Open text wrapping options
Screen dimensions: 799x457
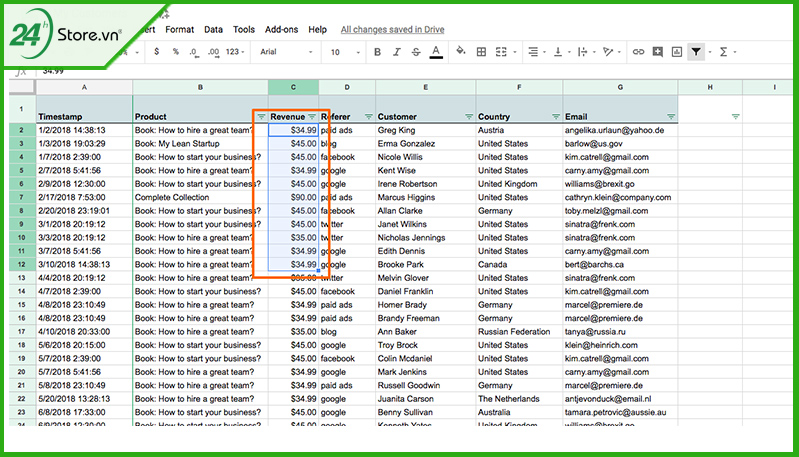pos(585,52)
